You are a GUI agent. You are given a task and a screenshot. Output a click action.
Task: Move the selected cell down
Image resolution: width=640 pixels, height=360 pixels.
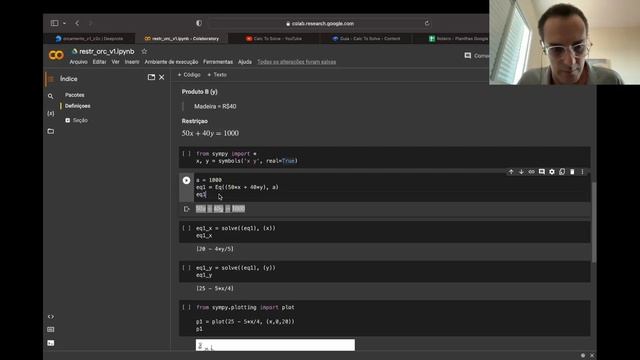coord(521,172)
